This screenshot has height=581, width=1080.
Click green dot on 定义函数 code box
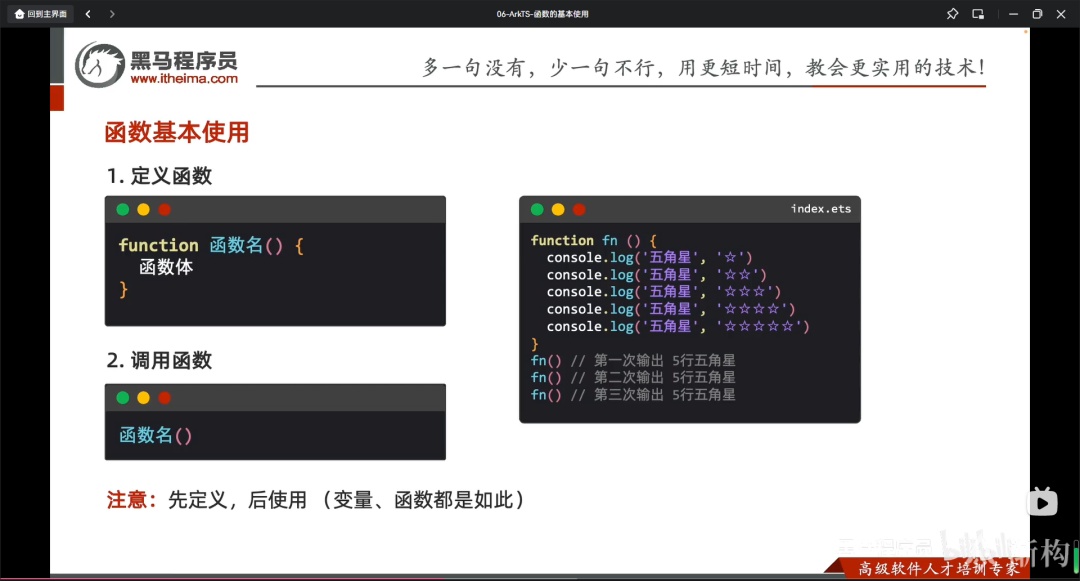pyautogui.click(x=123, y=209)
